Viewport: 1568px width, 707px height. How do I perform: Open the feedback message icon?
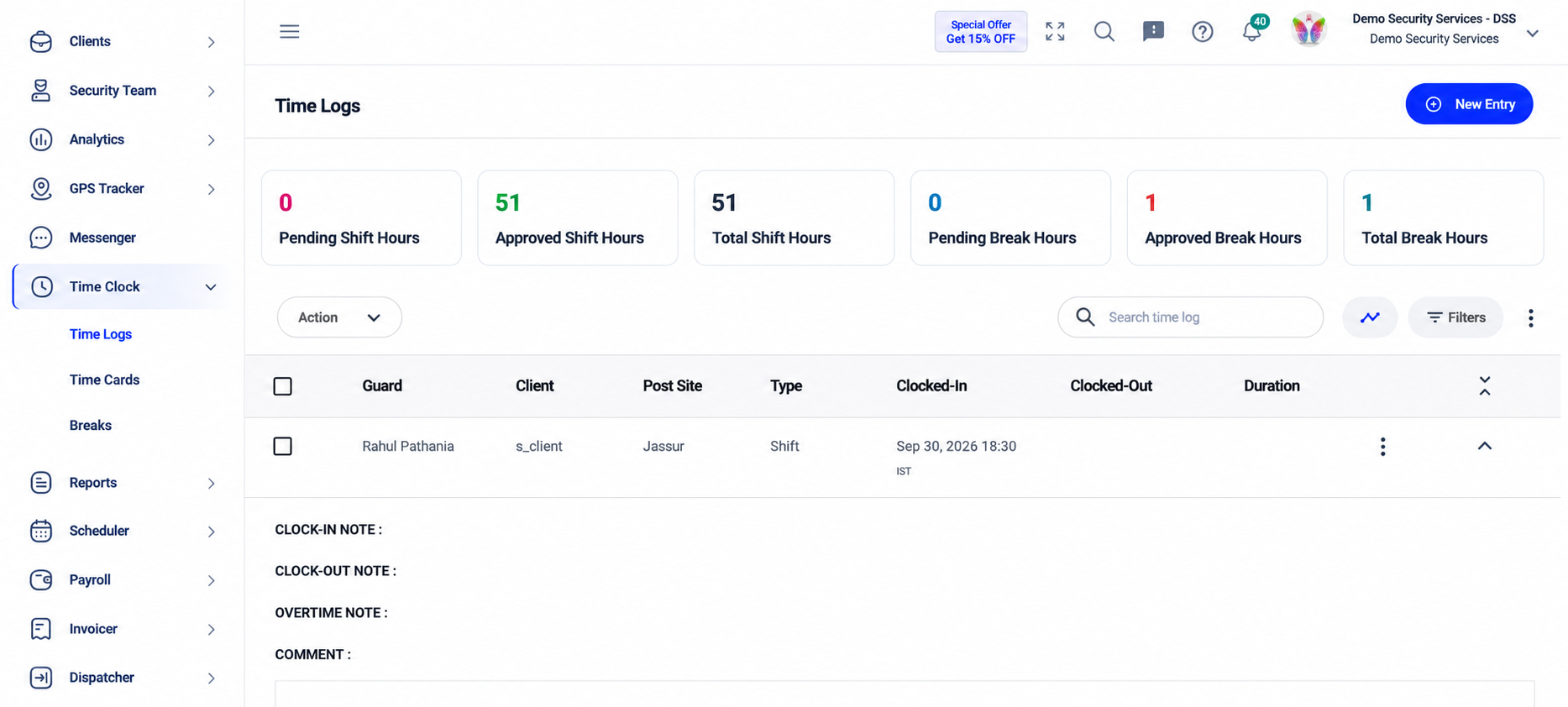[x=1153, y=32]
